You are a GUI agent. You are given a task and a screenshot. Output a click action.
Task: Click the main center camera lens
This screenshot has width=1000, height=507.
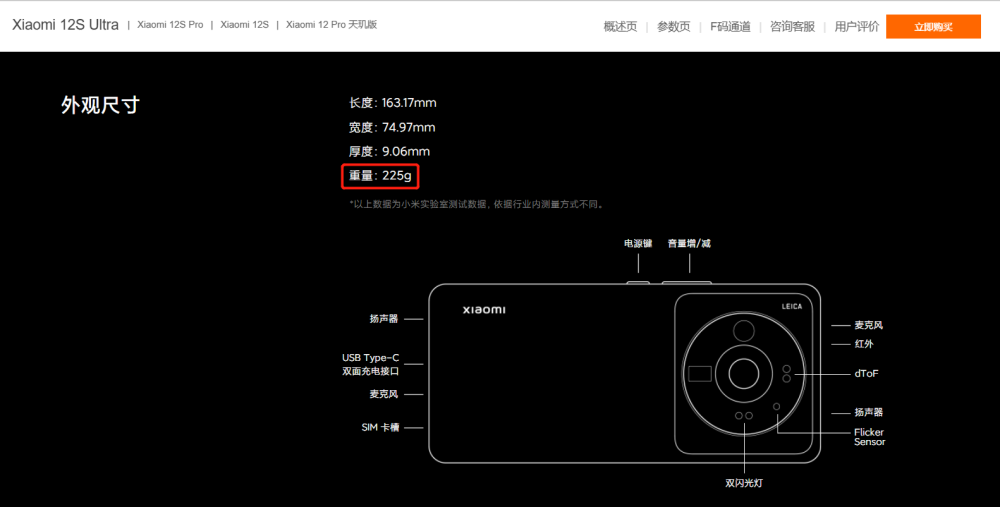click(x=744, y=373)
